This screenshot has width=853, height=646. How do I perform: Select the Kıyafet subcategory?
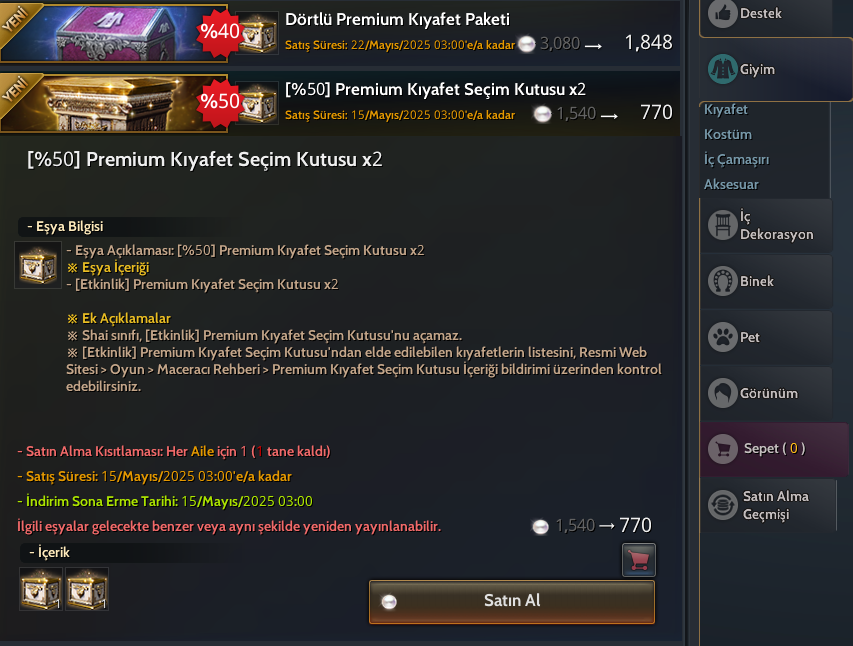point(726,109)
